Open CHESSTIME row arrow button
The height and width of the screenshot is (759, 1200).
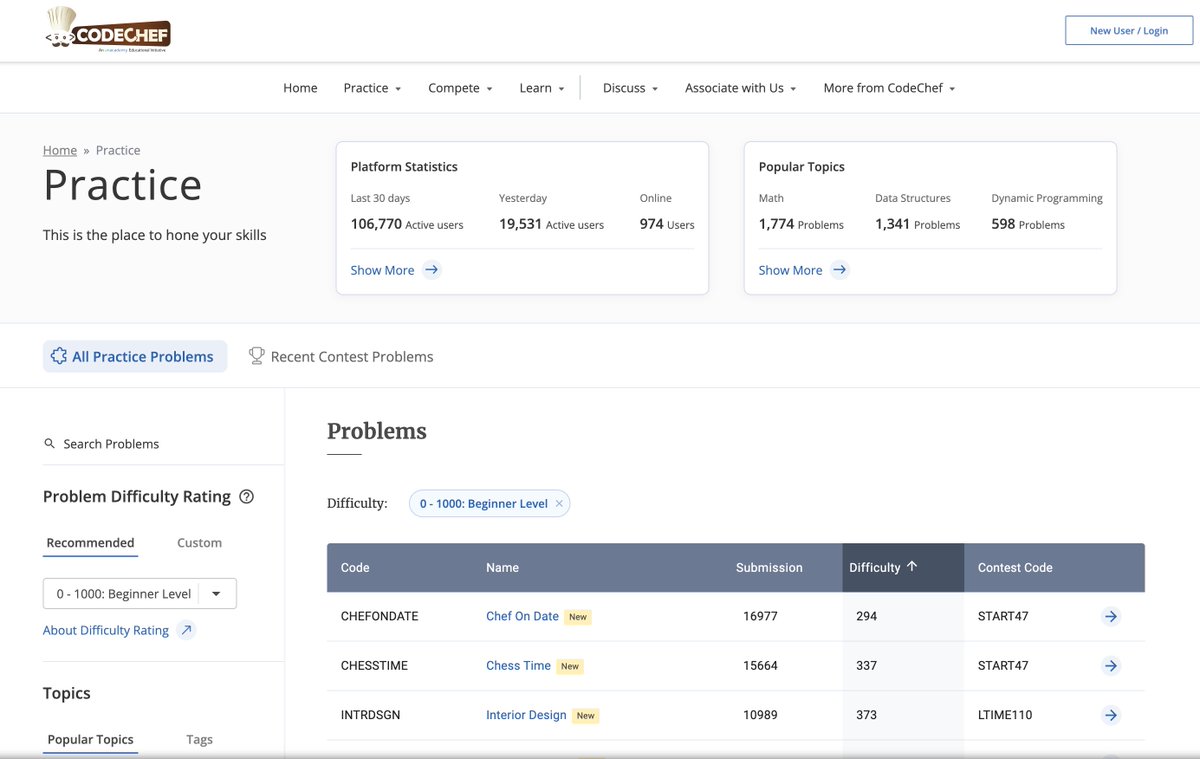pyautogui.click(x=1111, y=666)
